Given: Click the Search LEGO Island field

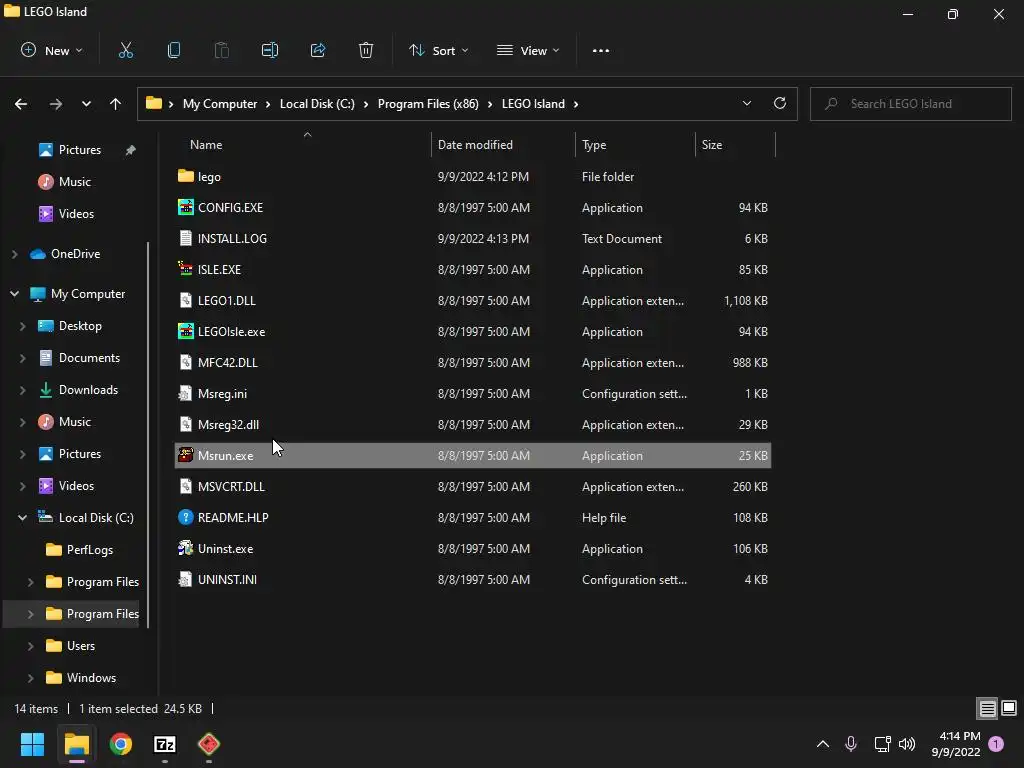Looking at the screenshot, I should pos(910,104).
